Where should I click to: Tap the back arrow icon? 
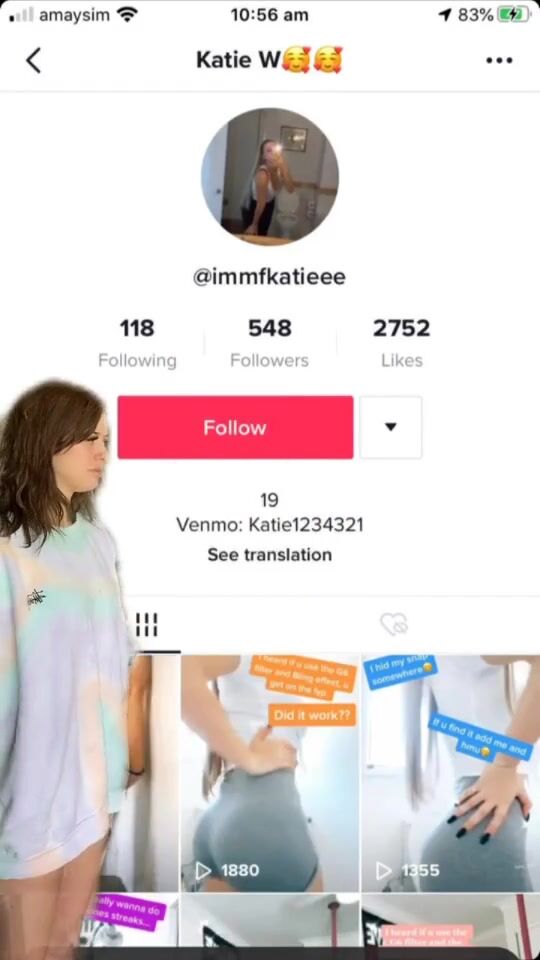(34, 61)
